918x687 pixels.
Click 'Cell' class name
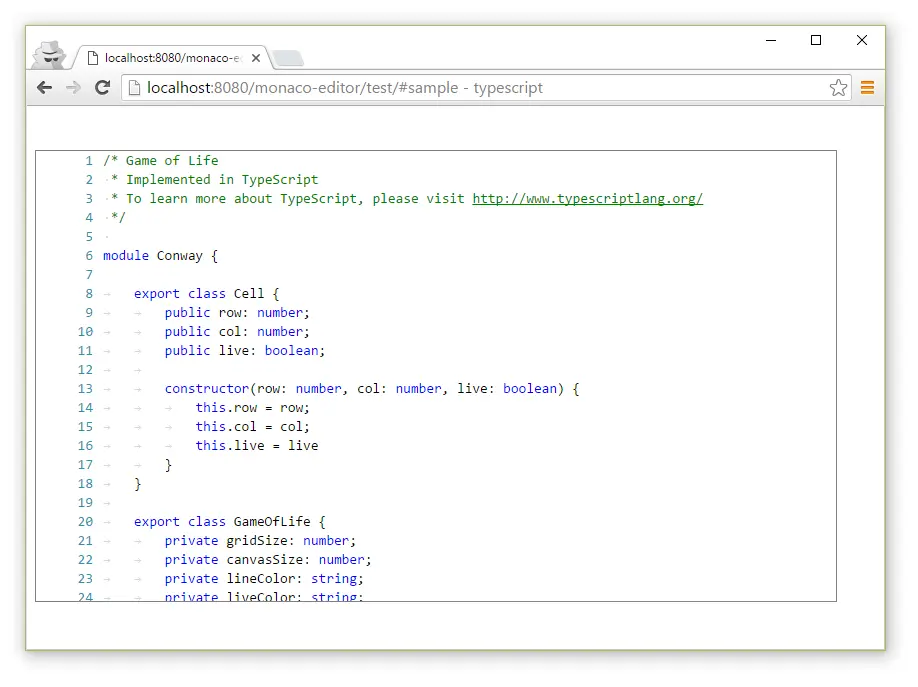249,293
